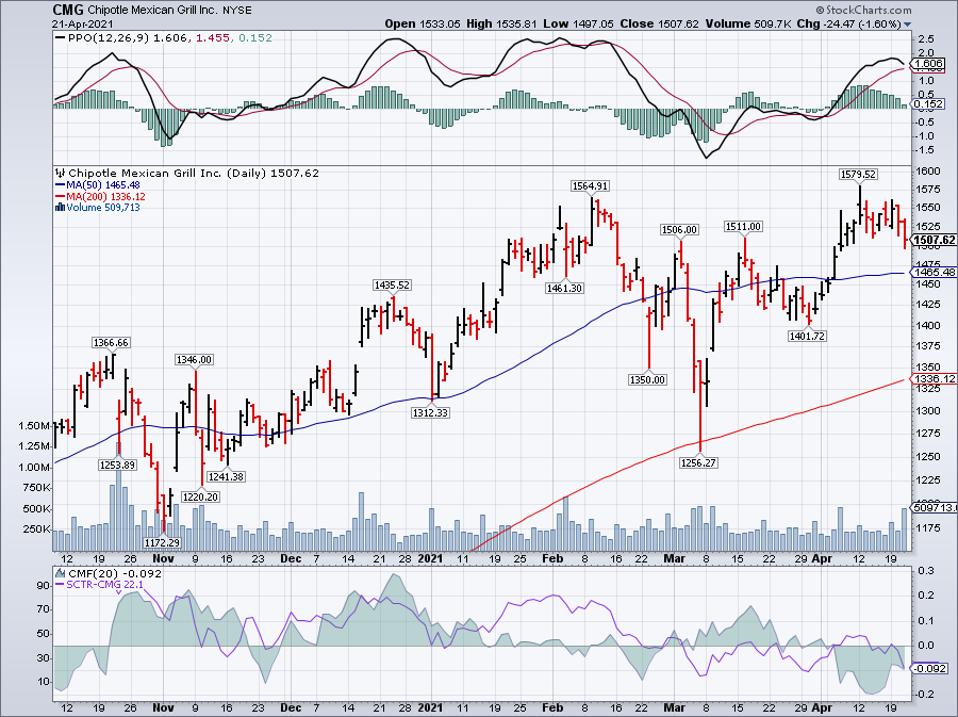The width and height of the screenshot is (958, 717).
Task: Click the MA(50) 1465.48 legend entry
Action: (103, 185)
